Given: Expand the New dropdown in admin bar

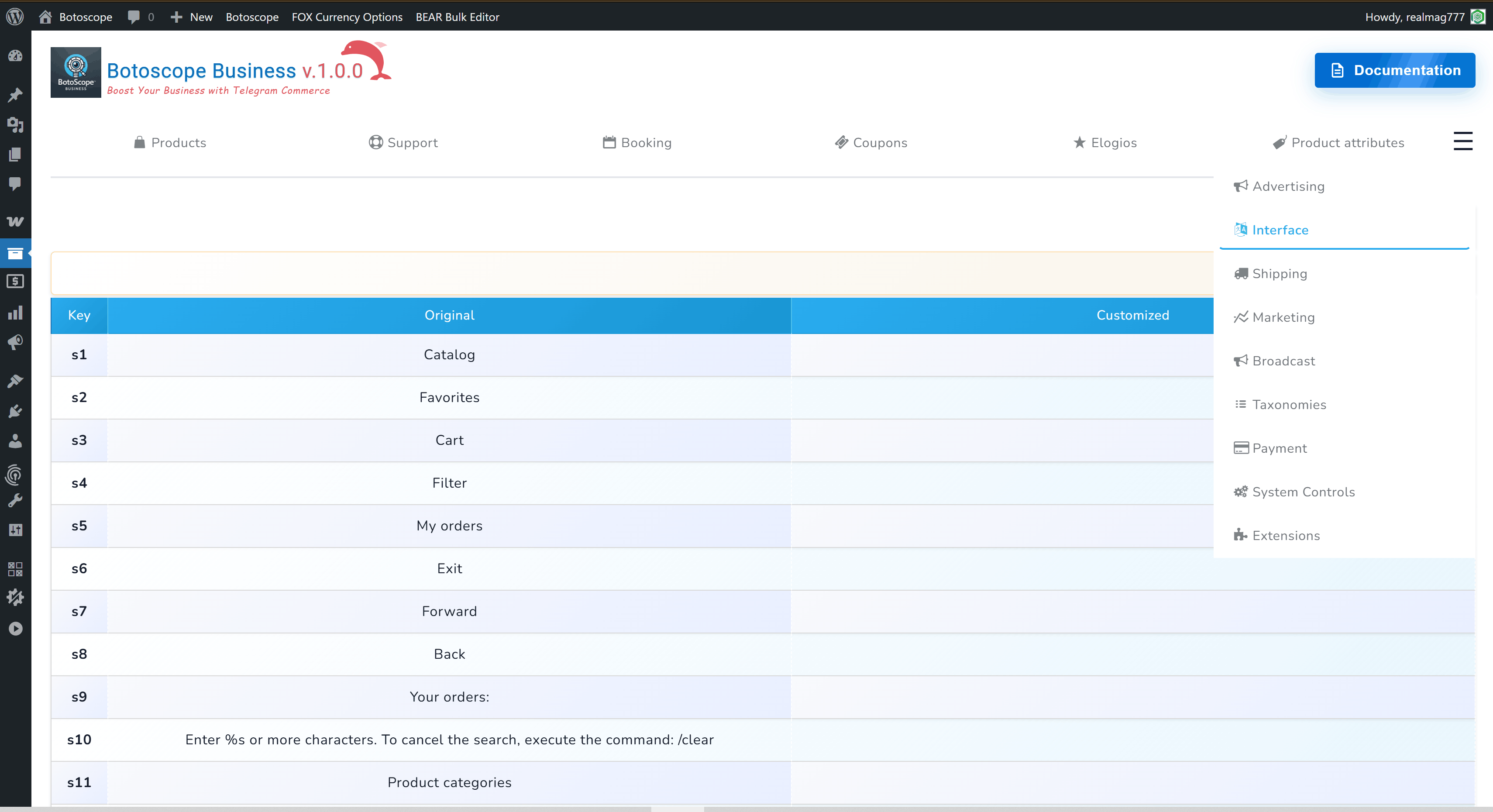Looking at the screenshot, I should coord(191,17).
